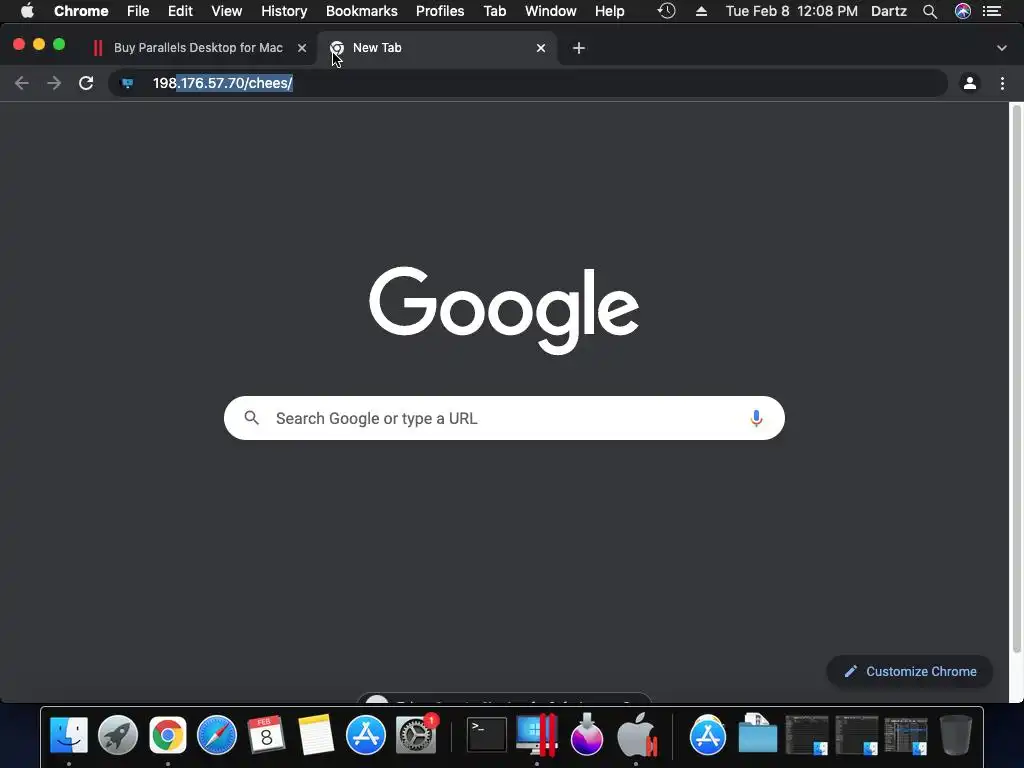
Task: Reload the current page
Action: [86, 83]
